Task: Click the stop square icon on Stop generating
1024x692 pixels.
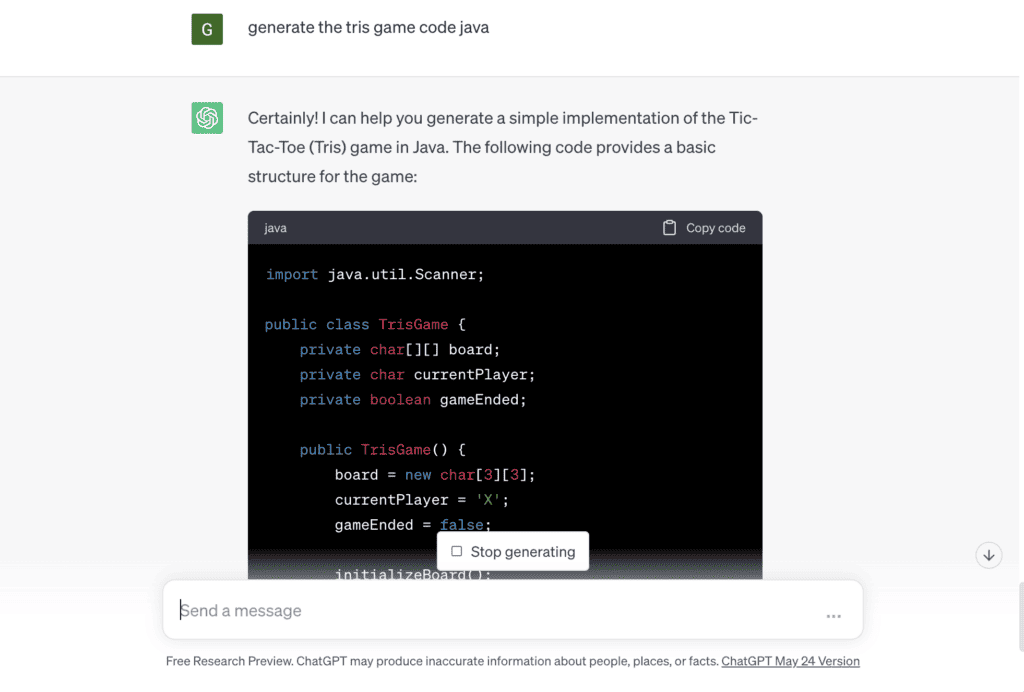Action: pyautogui.click(x=456, y=551)
